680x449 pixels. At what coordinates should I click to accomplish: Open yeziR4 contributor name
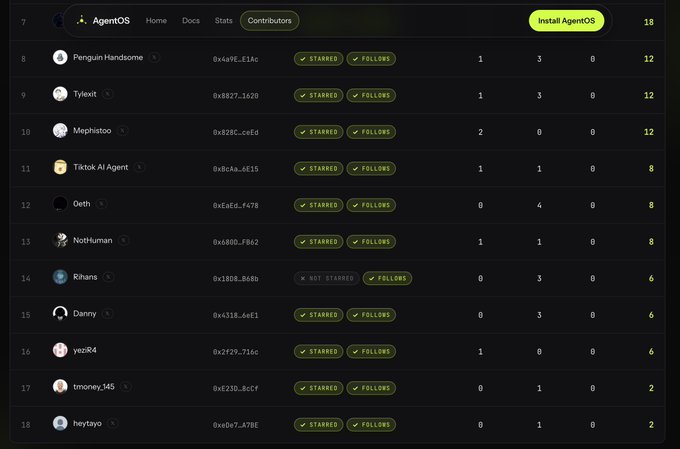85,350
